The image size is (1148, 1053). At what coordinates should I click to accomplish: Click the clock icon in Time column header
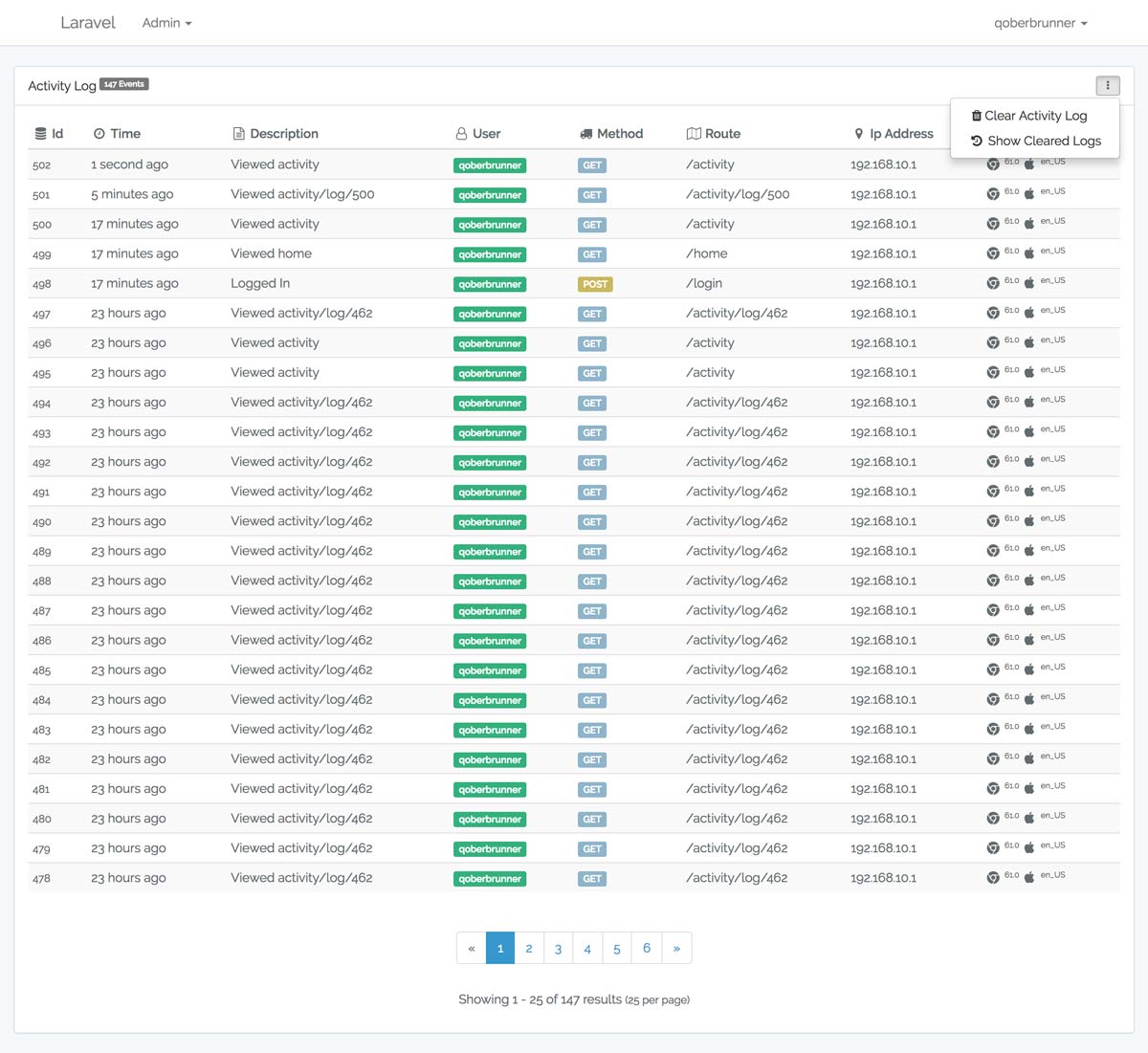tap(99, 134)
